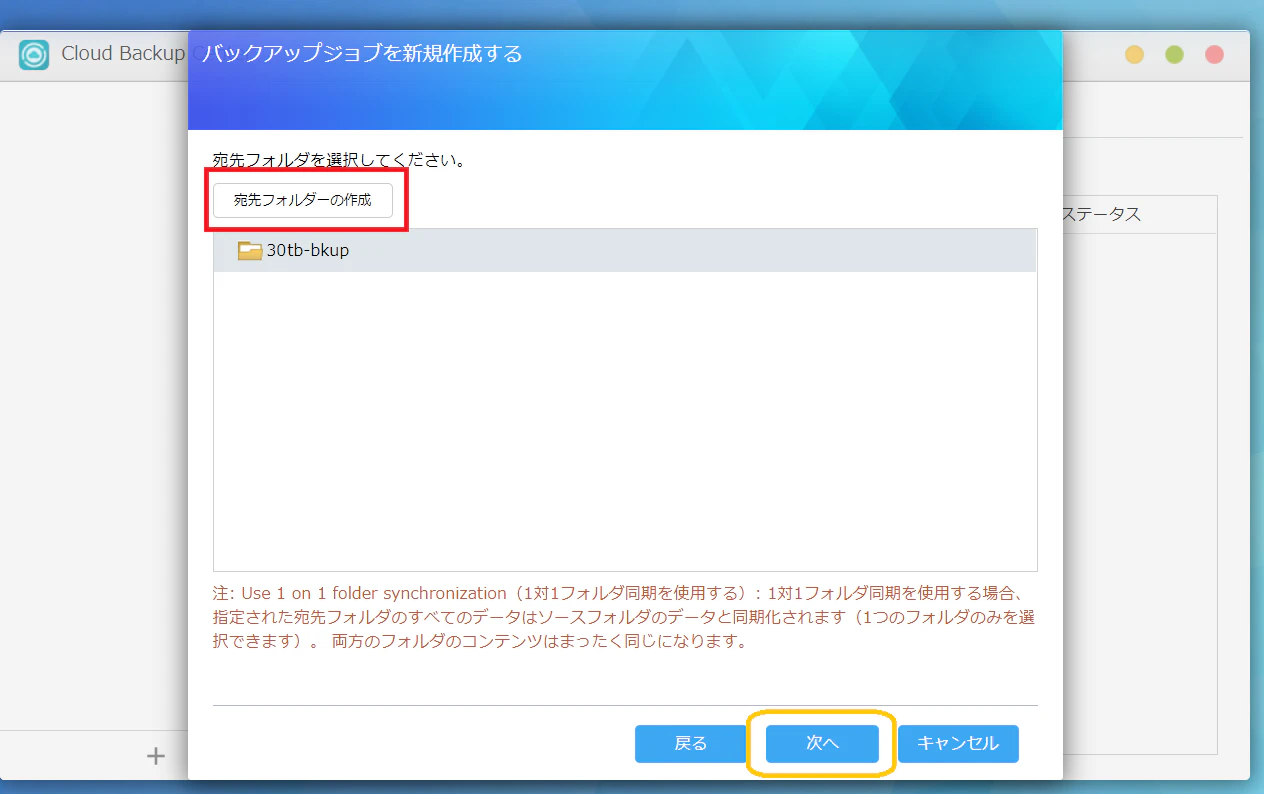Image resolution: width=1264 pixels, height=794 pixels.
Task: Click the 30tb-bkup folder icon
Action: (x=250, y=250)
